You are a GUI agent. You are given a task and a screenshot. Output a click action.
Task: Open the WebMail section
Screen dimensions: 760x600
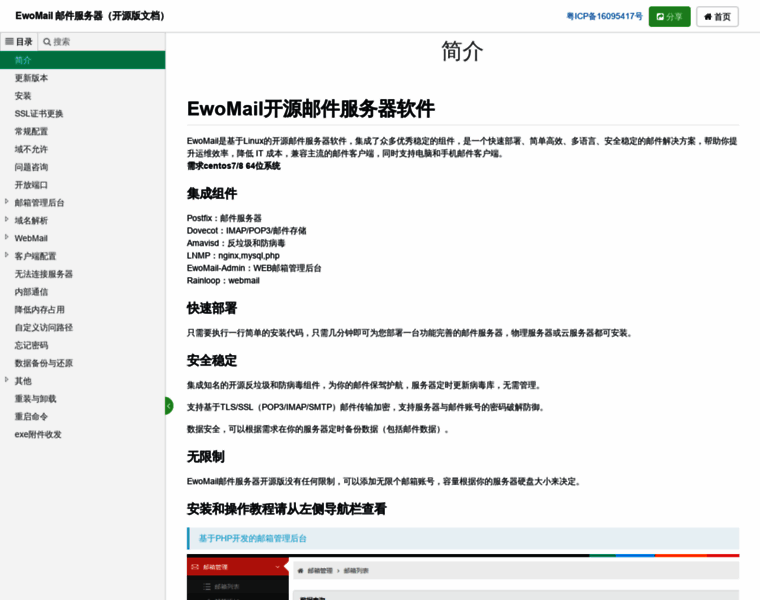(31, 238)
